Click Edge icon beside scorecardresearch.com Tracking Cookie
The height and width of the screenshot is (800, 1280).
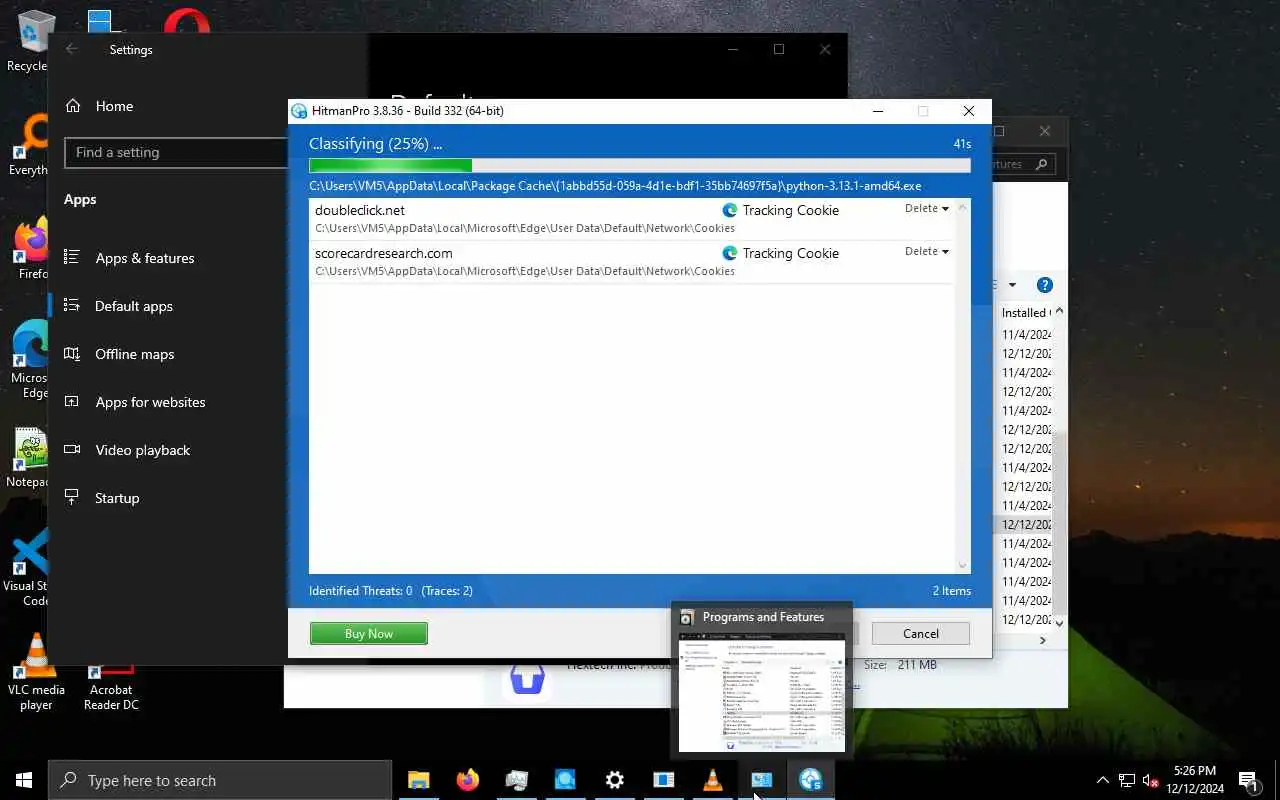pos(730,253)
